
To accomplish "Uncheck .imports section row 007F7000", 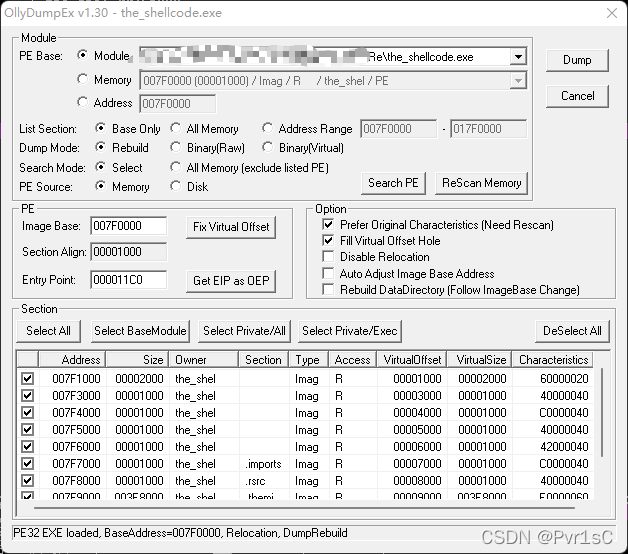I will (27, 464).
